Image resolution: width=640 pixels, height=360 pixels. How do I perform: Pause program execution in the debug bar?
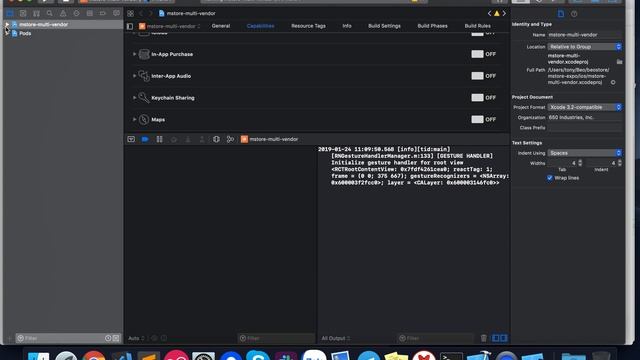point(160,139)
